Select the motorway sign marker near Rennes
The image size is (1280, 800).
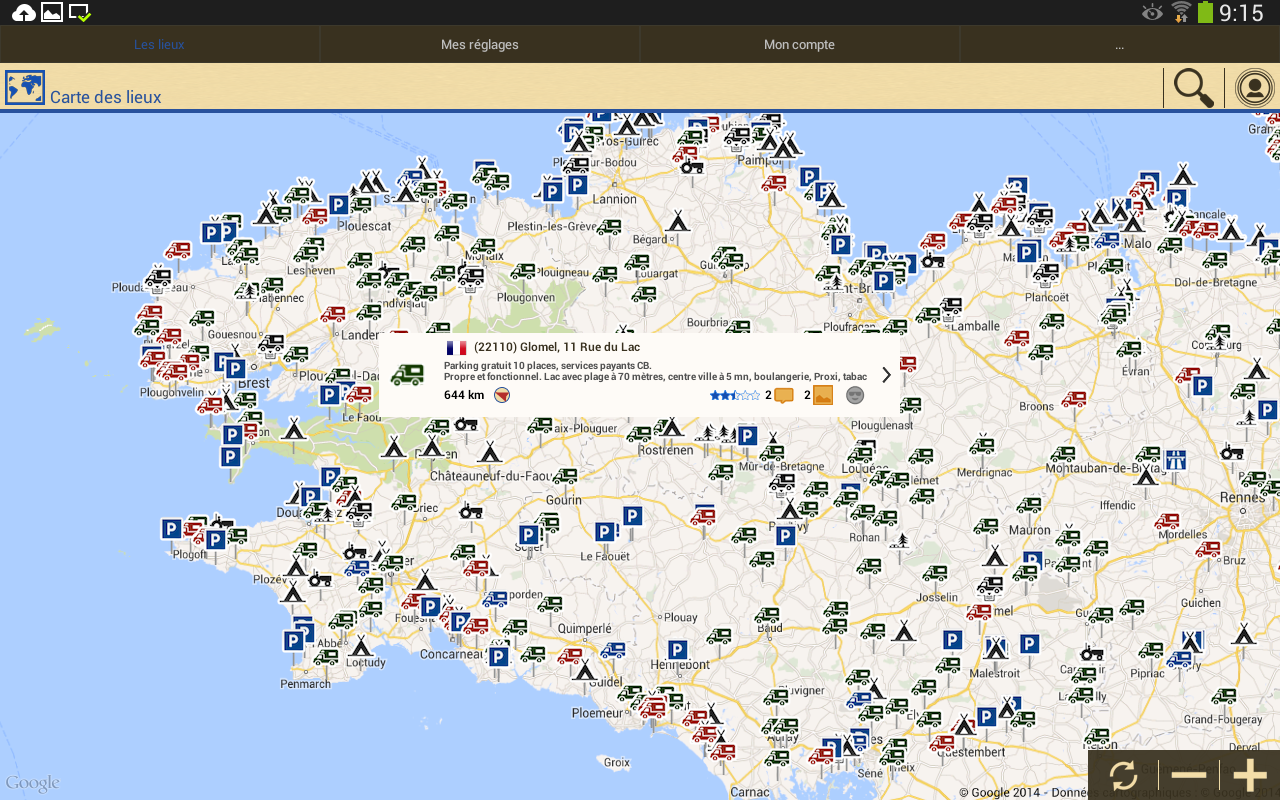(1176, 460)
